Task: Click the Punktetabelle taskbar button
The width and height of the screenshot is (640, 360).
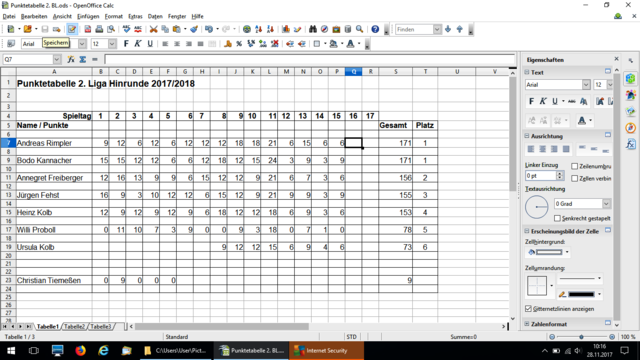Action: pos(251,351)
